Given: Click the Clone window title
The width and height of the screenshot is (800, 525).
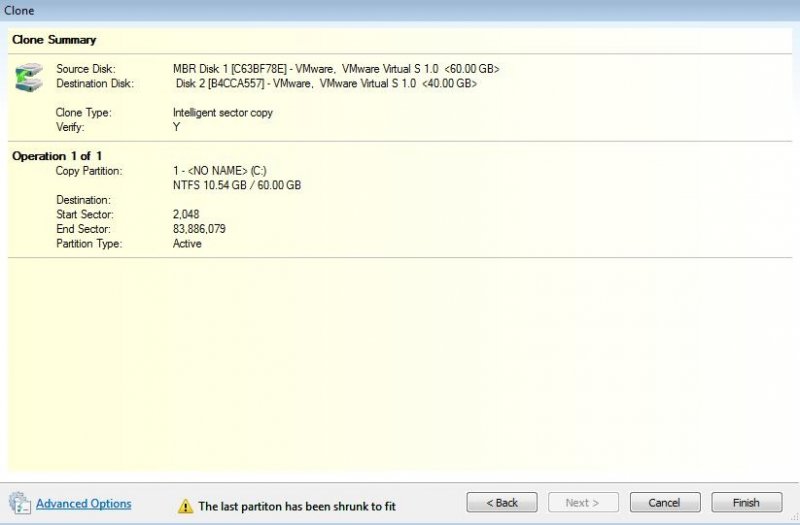Looking at the screenshot, I should (19, 10).
